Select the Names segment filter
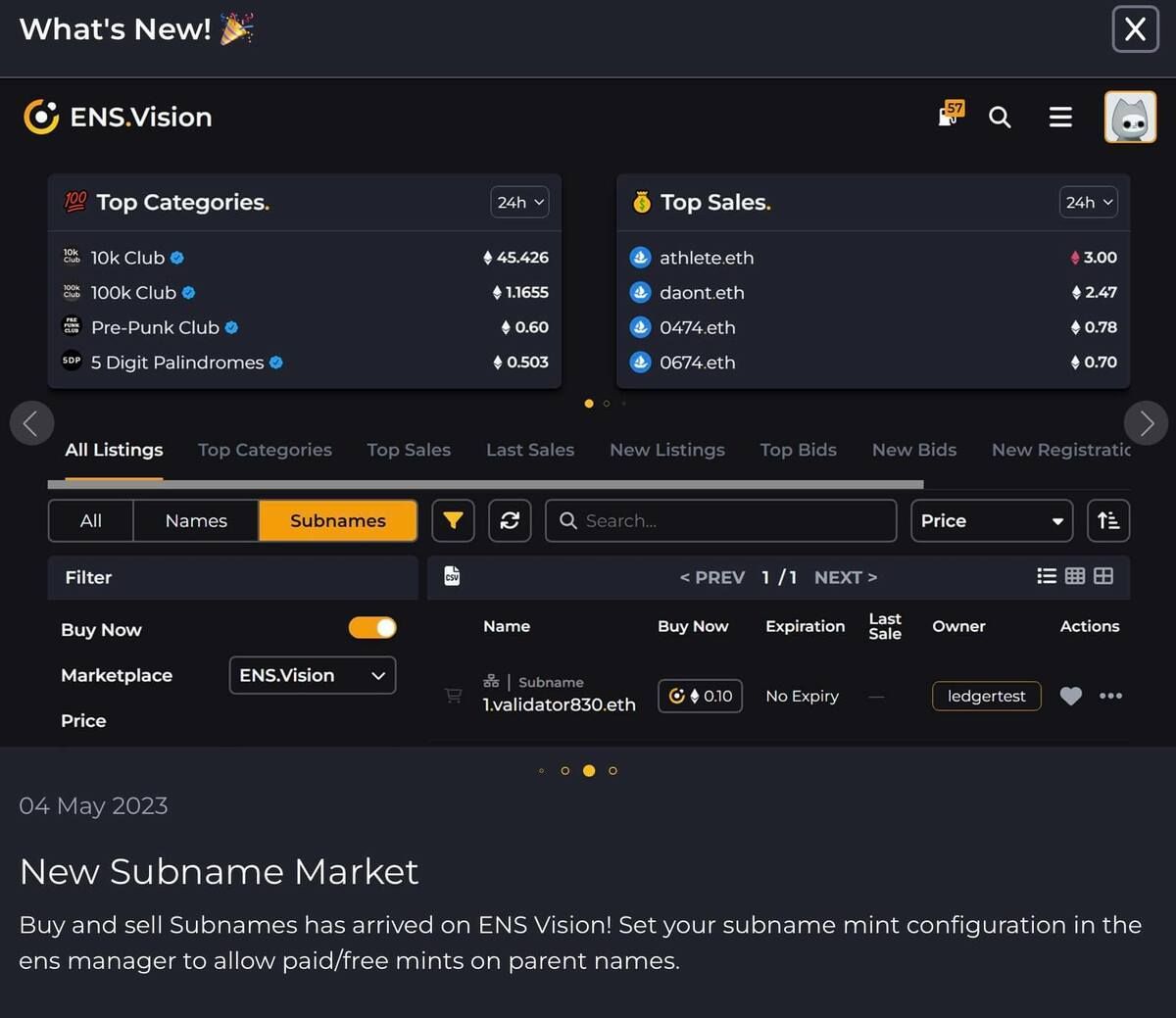 tap(196, 520)
